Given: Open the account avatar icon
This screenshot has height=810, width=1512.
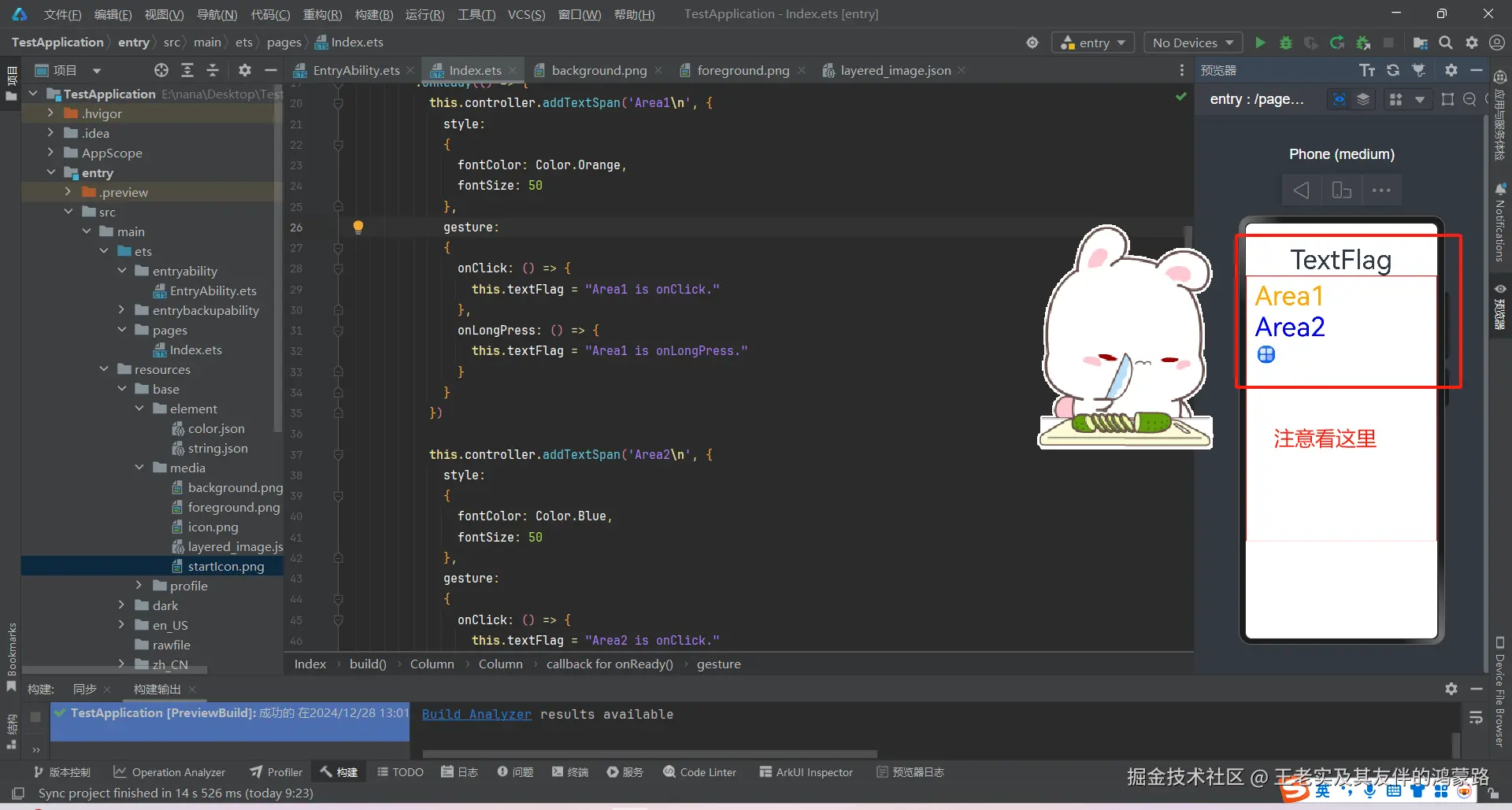Looking at the screenshot, I should (x=1497, y=43).
